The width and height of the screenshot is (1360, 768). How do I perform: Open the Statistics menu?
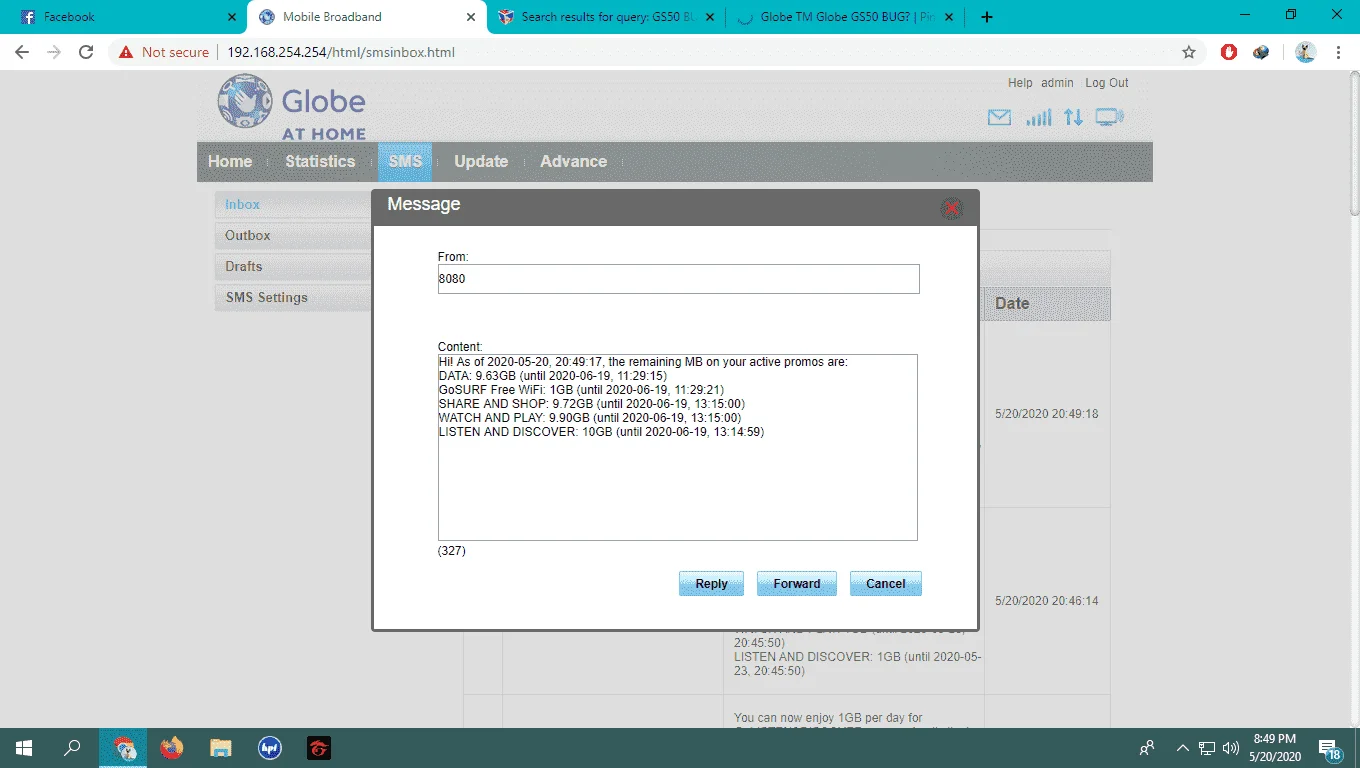pos(320,161)
